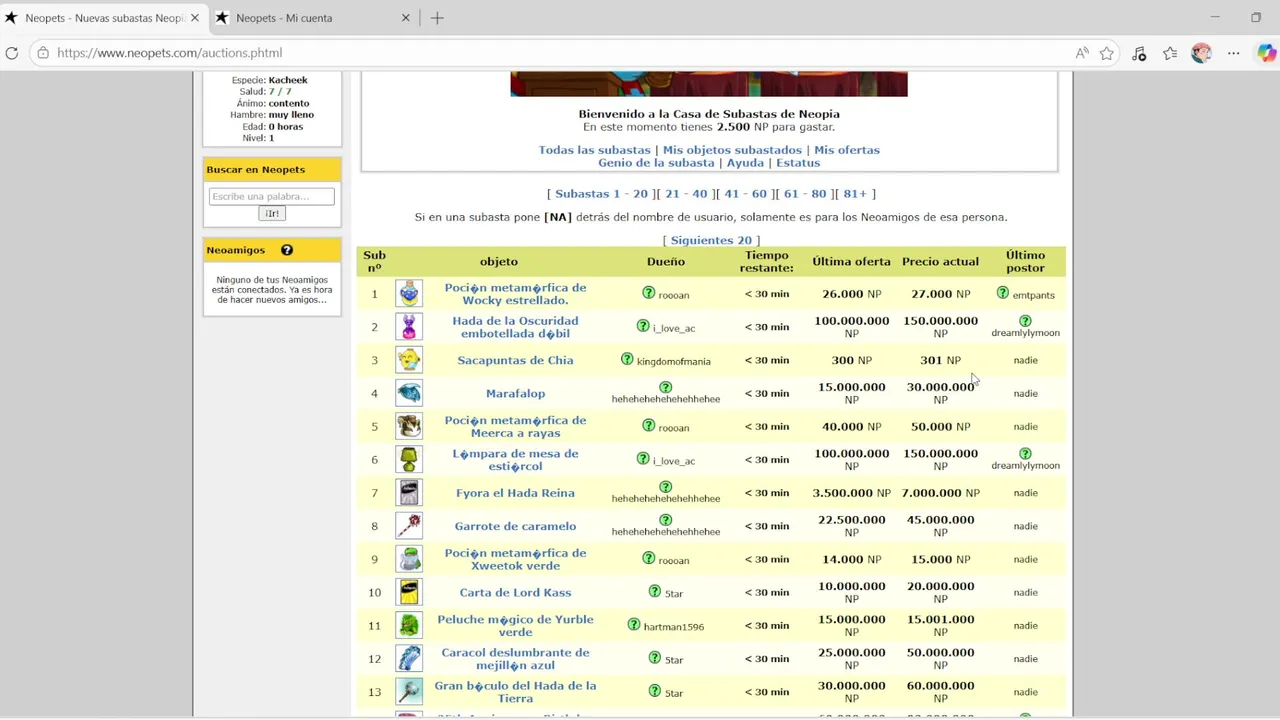This screenshot has height=720, width=1280.
Task: Click the browser refresh button
Action: [12, 53]
